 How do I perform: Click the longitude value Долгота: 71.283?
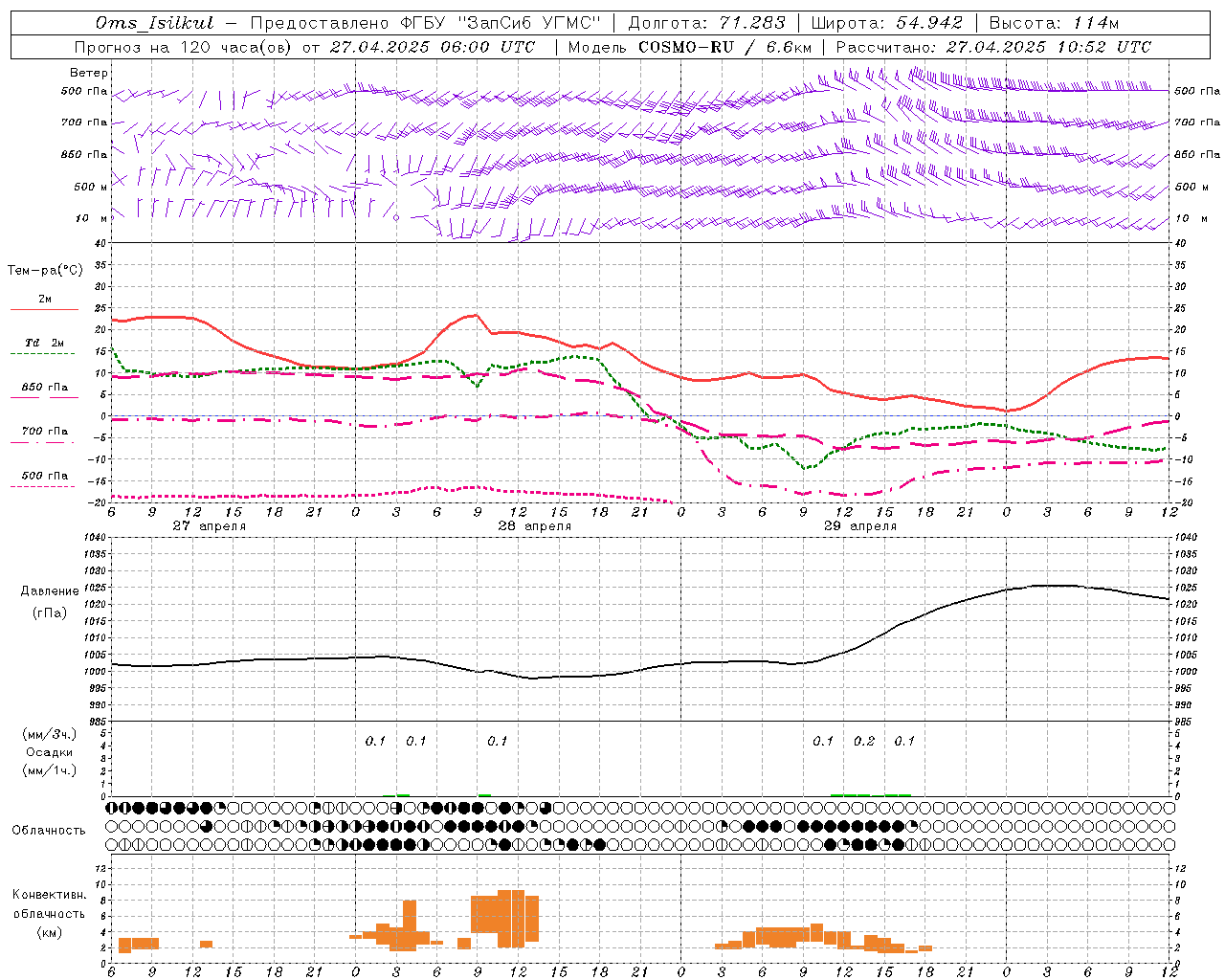[x=706, y=23]
